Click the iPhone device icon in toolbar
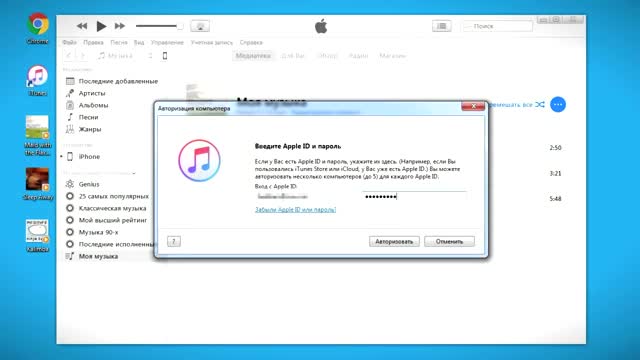640x360 pixels. (165, 56)
